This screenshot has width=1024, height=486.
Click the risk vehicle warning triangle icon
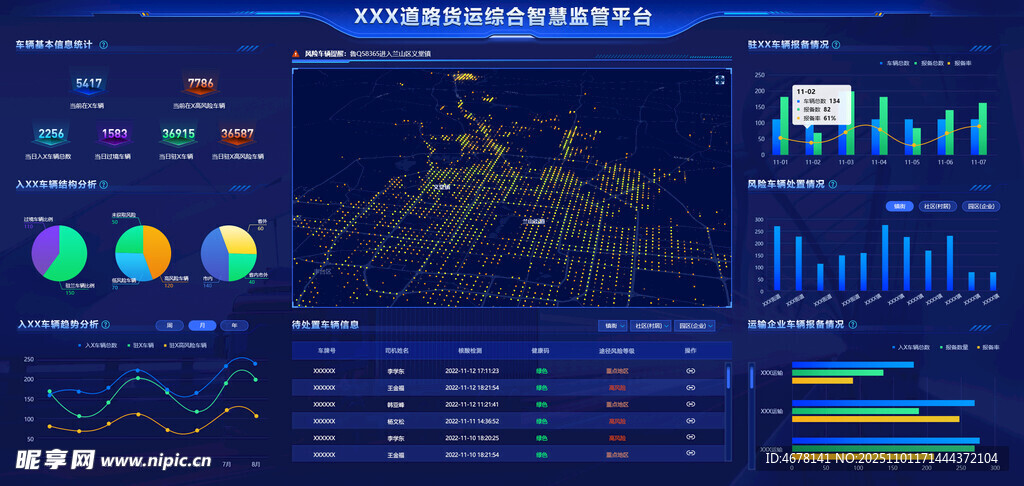coord(296,54)
